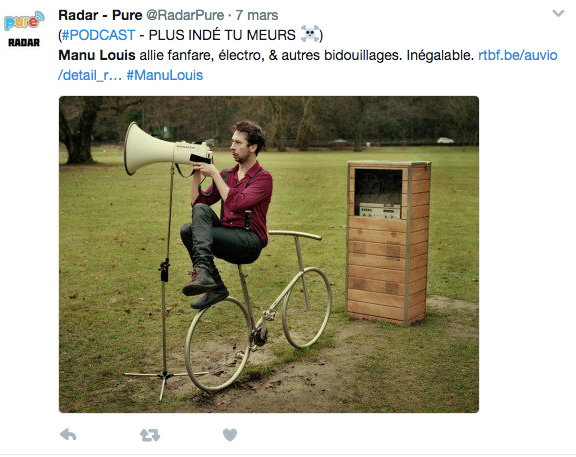
Task: Click the /detail_r… link continuation
Action: (x=90, y=75)
